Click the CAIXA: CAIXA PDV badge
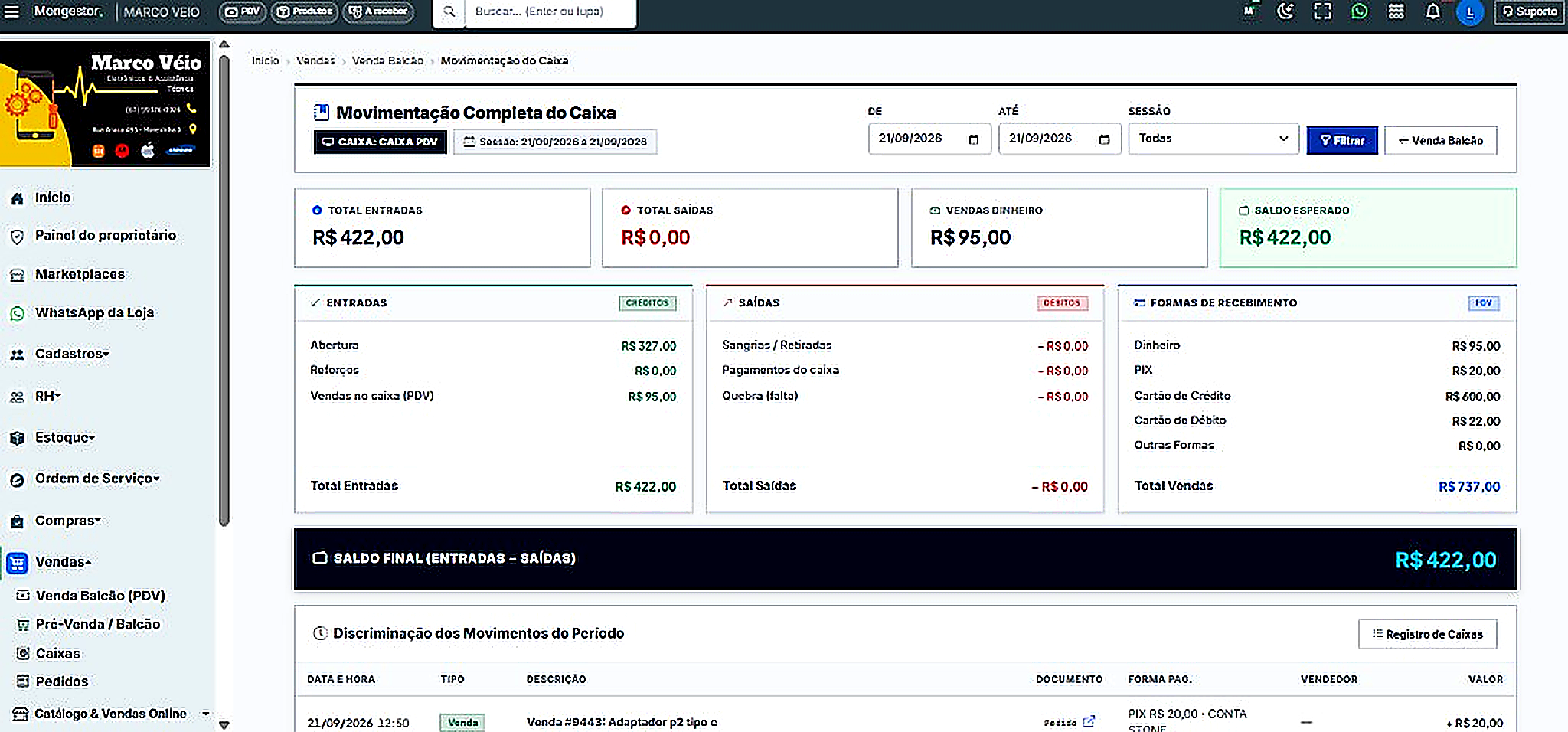The height and width of the screenshot is (732, 1568). (380, 142)
